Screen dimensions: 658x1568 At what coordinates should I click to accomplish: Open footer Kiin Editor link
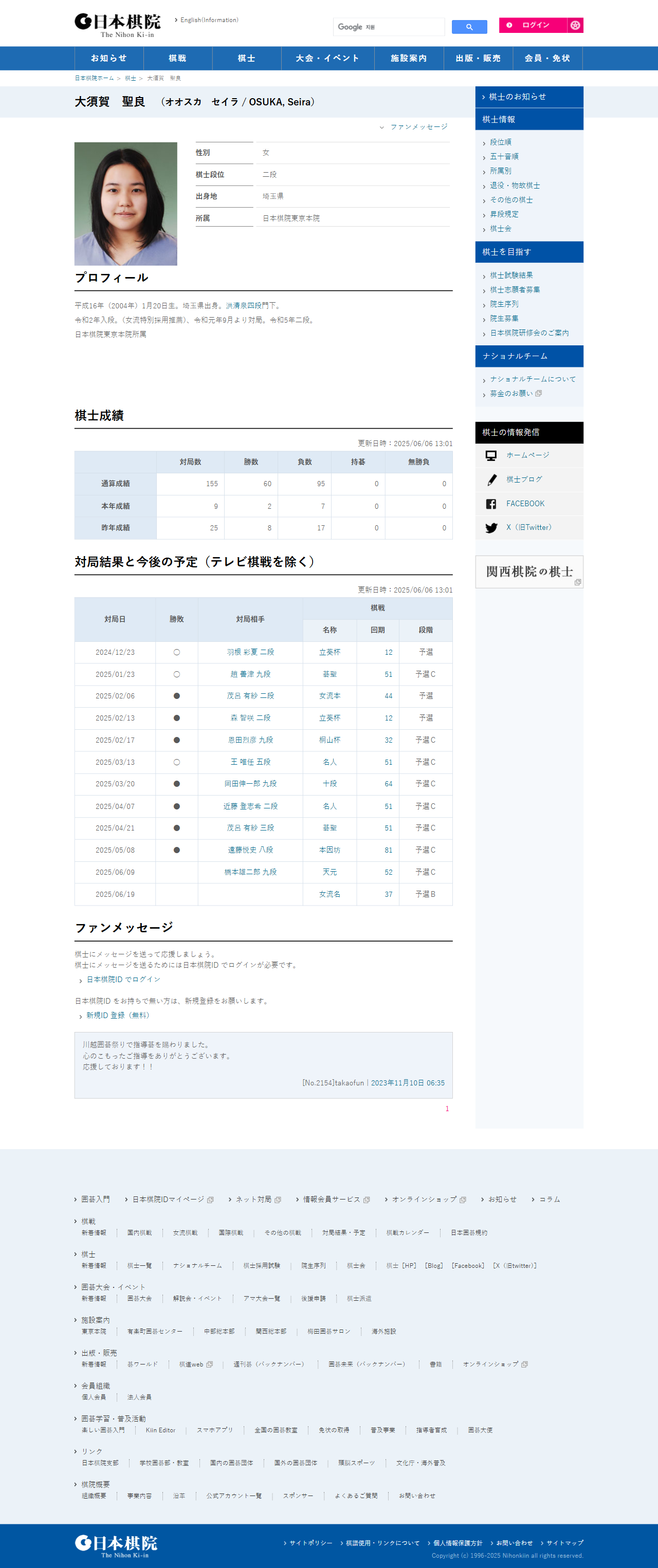tap(160, 1430)
